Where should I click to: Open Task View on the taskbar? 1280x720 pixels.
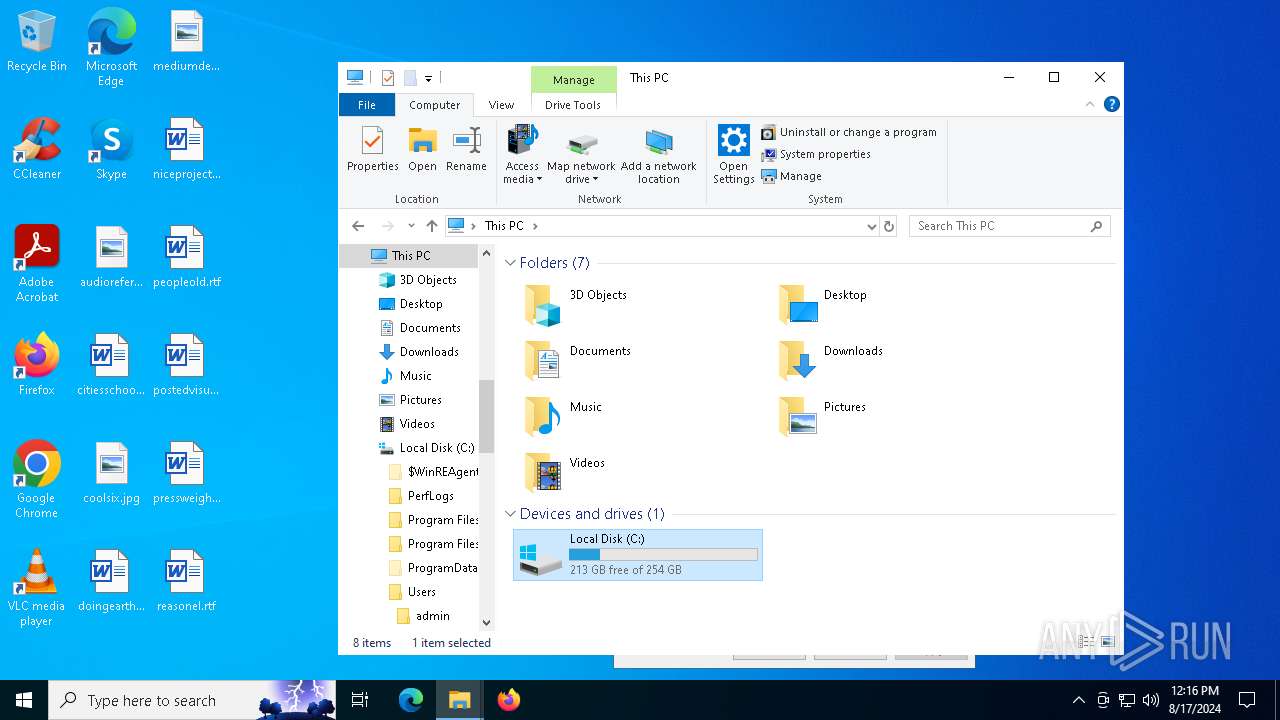(x=360, y=700)
